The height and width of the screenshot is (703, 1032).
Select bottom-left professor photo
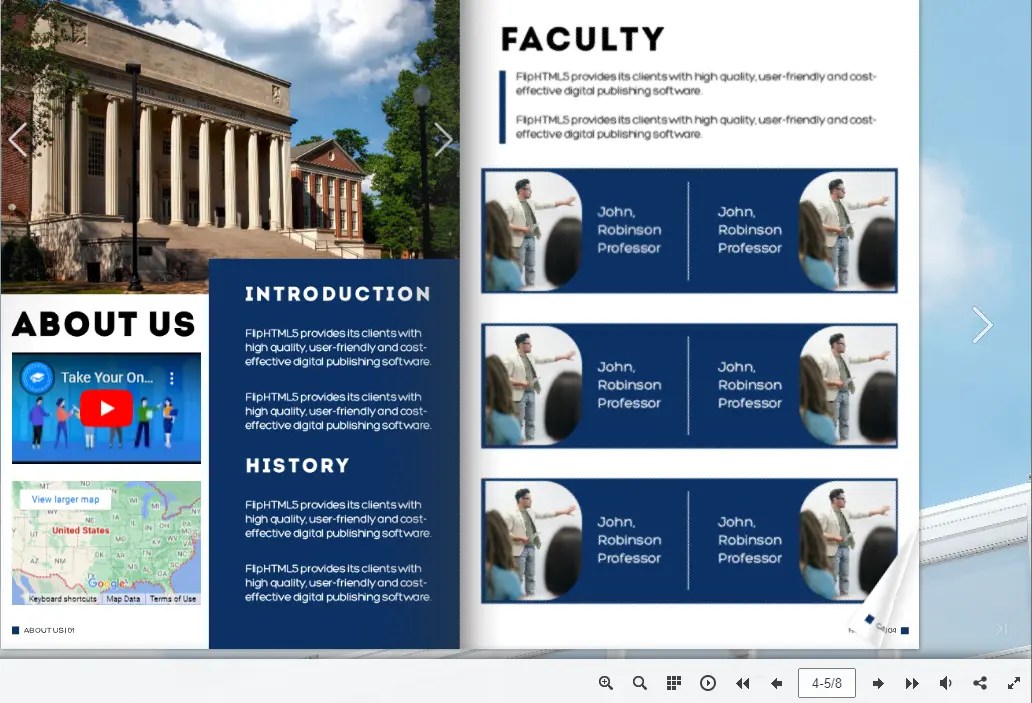[533, 541]
